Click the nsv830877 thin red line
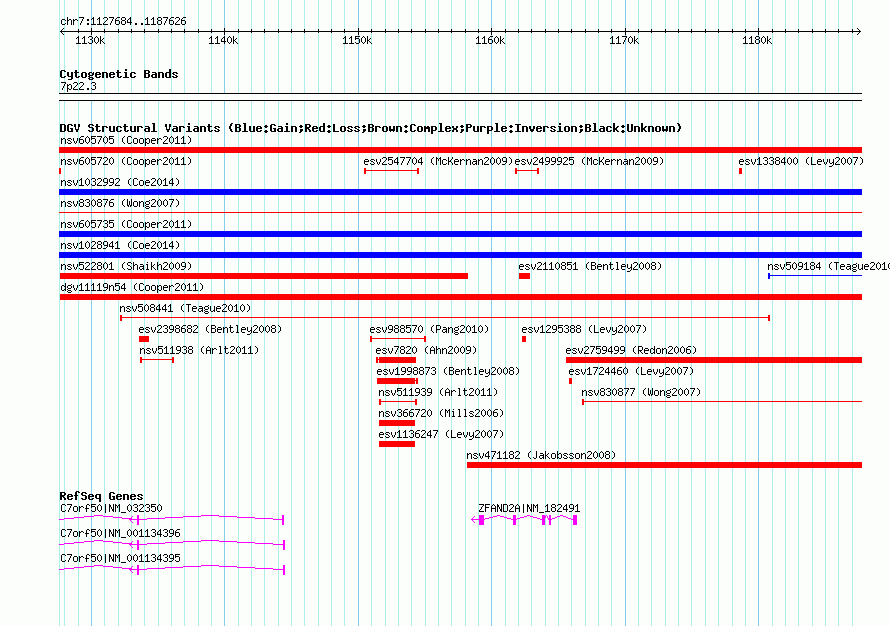Screen dimensions: 890x626 722,402
